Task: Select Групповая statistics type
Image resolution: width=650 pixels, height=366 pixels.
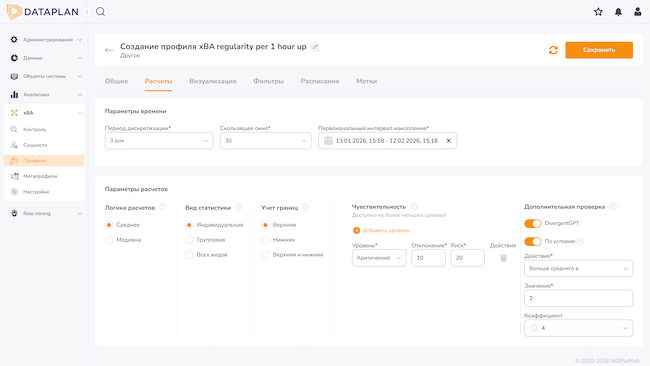Action: [x=189, y=240]
